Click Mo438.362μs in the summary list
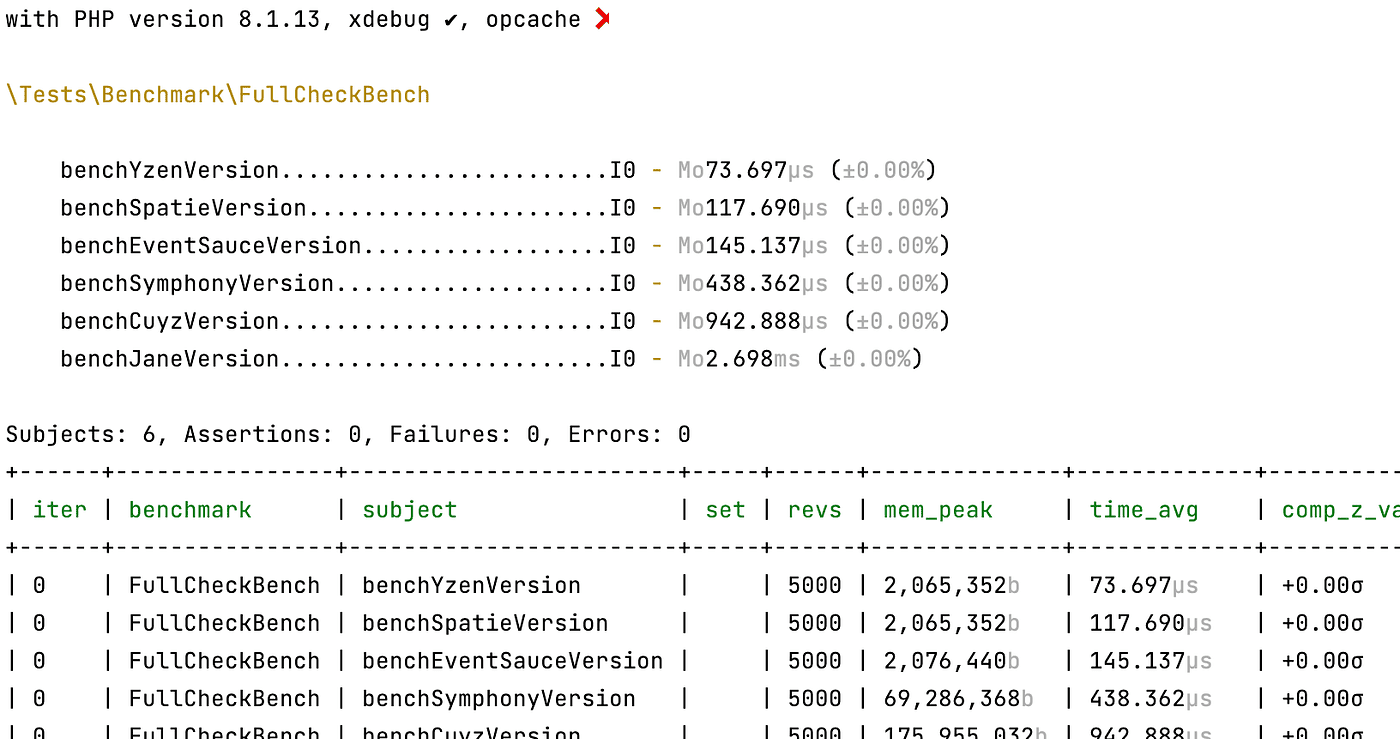Image resolution: width=1400 pixels, height=739 pixels. tap(753, 284)
